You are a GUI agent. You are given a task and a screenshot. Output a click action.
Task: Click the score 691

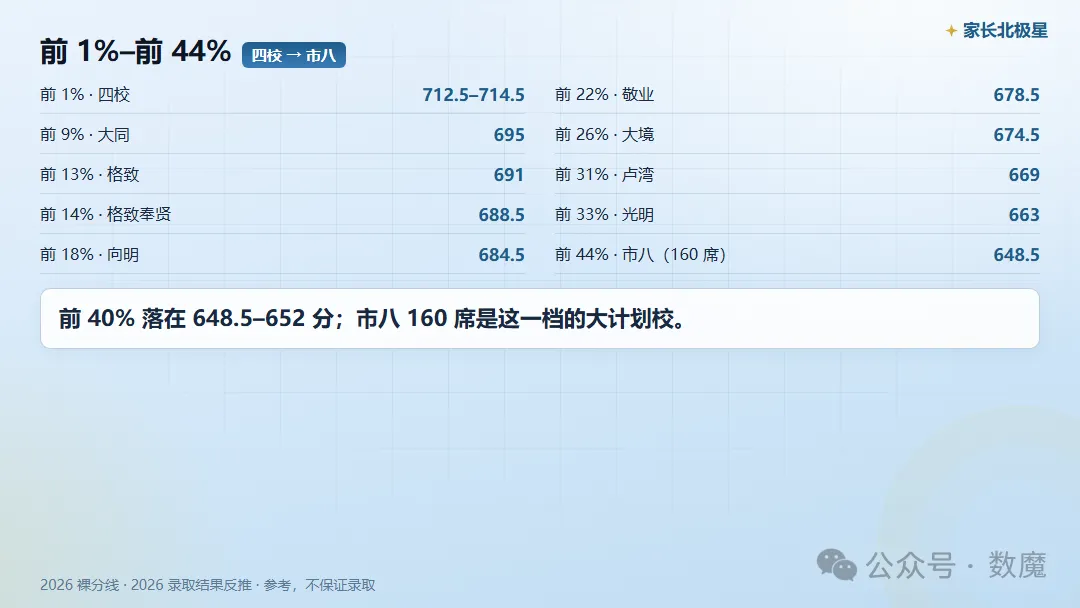pos(509,174)
